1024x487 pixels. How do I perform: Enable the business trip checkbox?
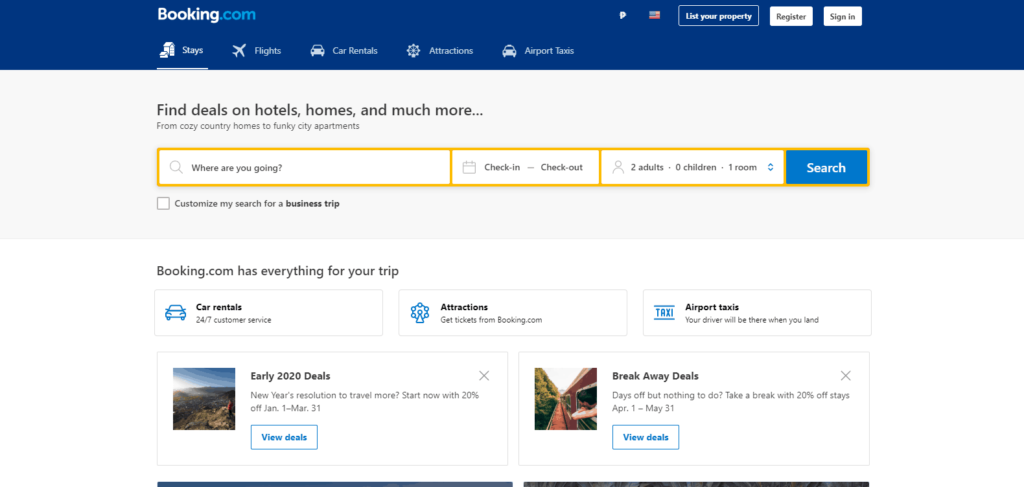[163, 204]
